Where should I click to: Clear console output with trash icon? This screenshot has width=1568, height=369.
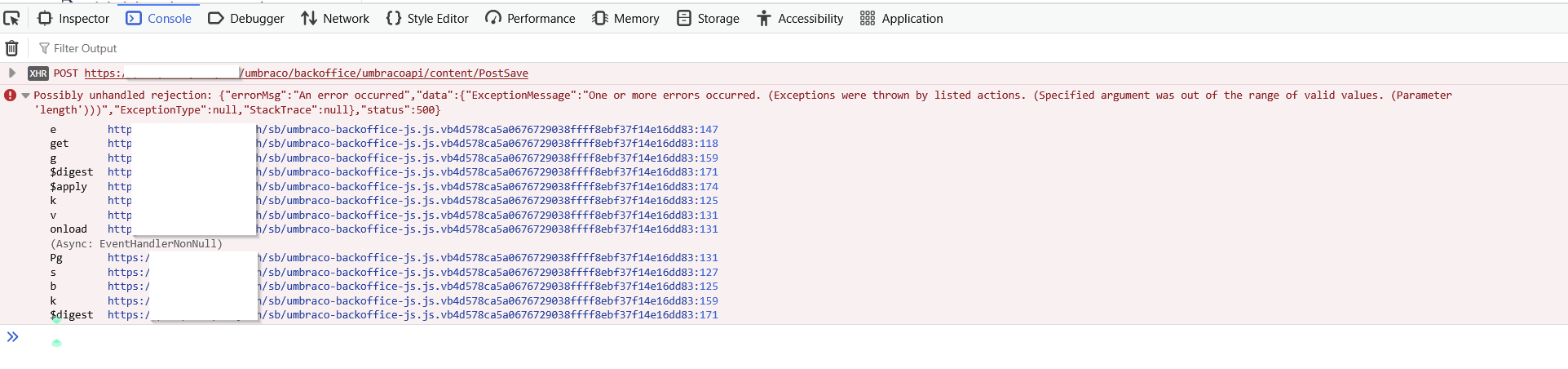pos(11,48)
